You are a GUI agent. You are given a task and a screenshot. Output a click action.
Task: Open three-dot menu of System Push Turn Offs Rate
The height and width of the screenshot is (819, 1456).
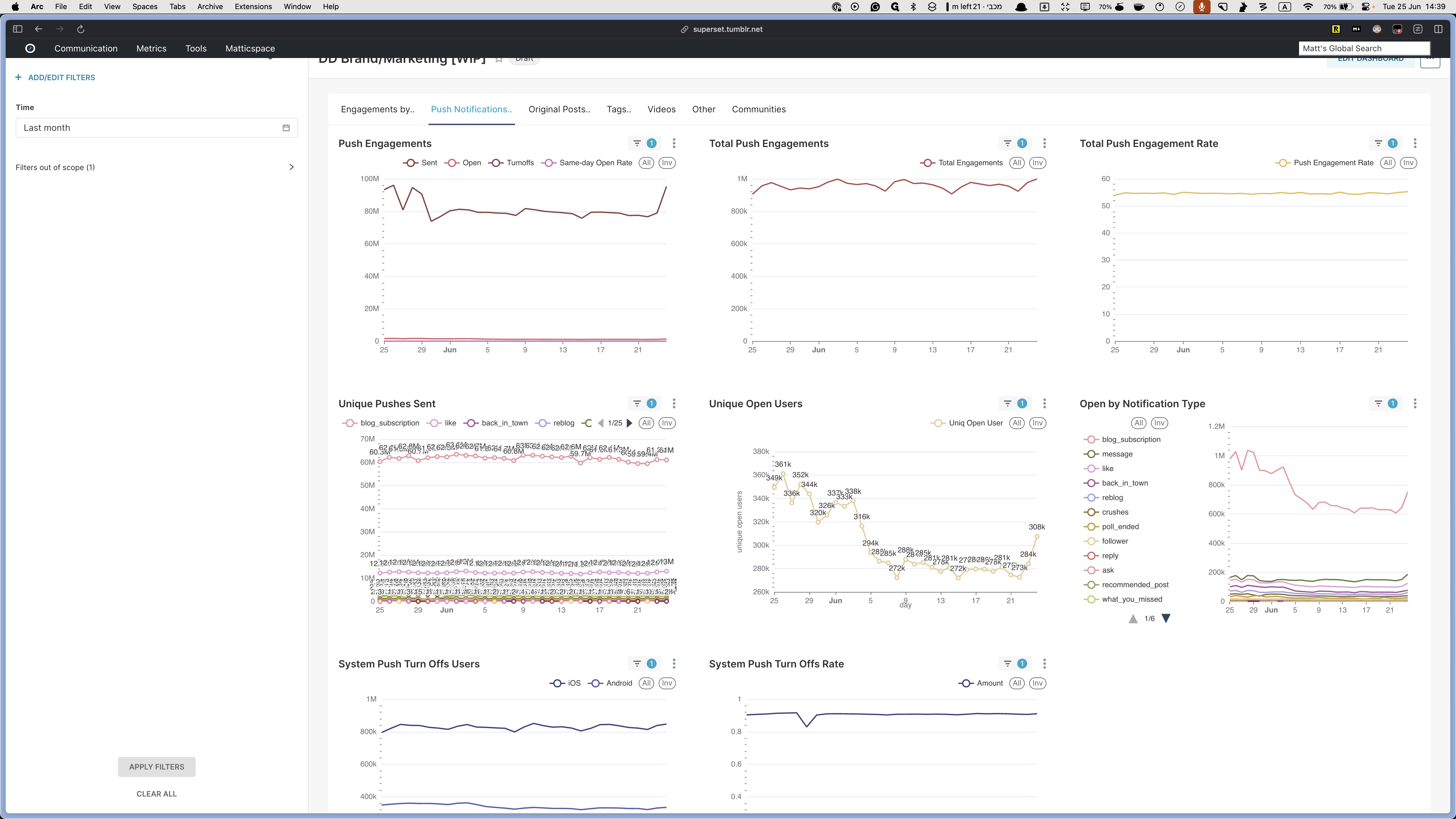click(x=1044, y=663)
